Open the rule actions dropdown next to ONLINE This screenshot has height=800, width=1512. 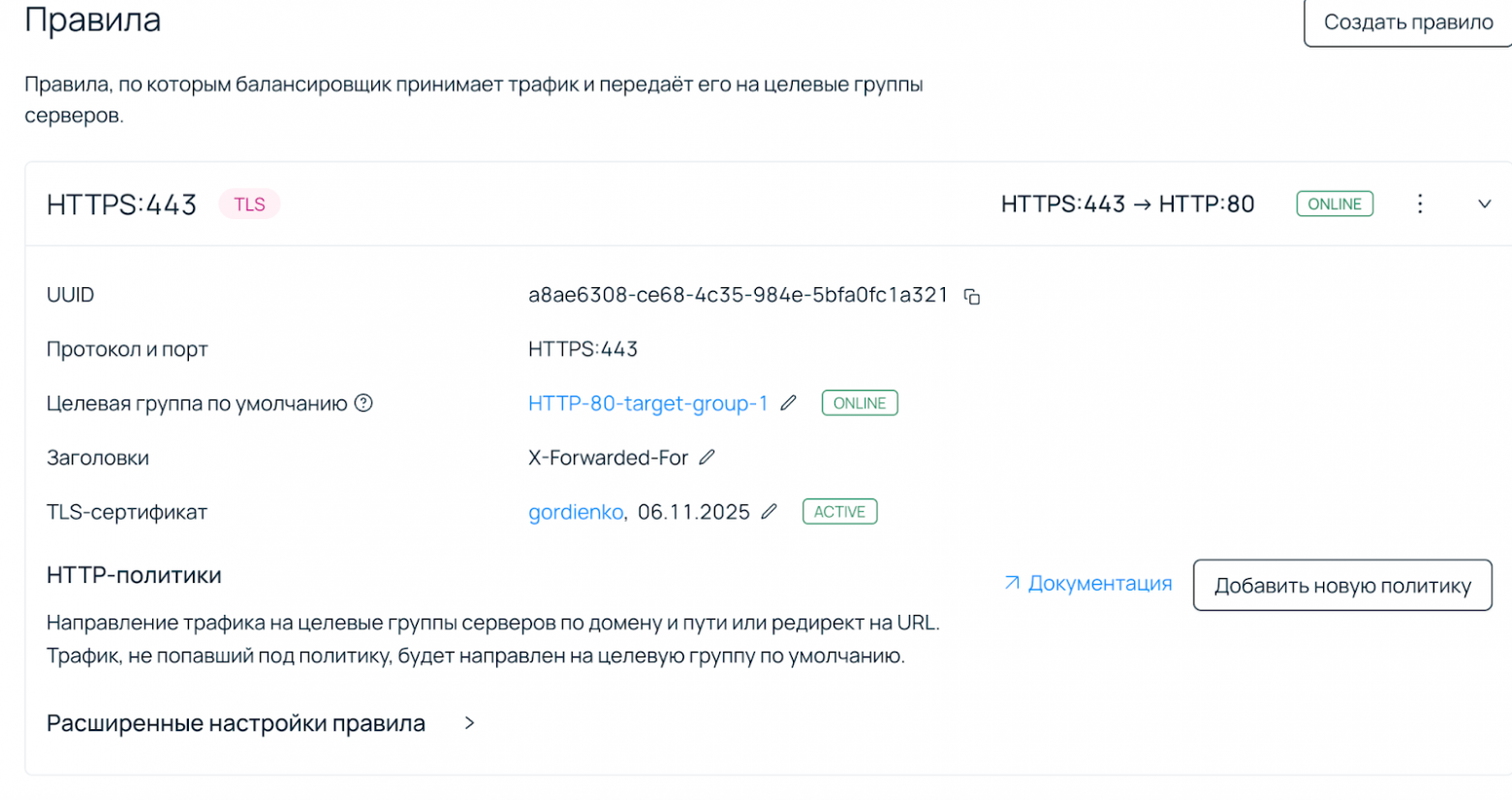click(x=1420, y=204)
